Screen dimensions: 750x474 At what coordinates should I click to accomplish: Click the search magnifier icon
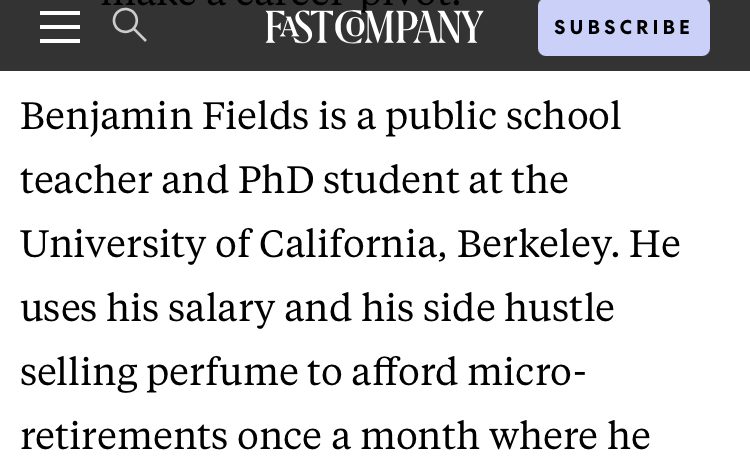130,25
